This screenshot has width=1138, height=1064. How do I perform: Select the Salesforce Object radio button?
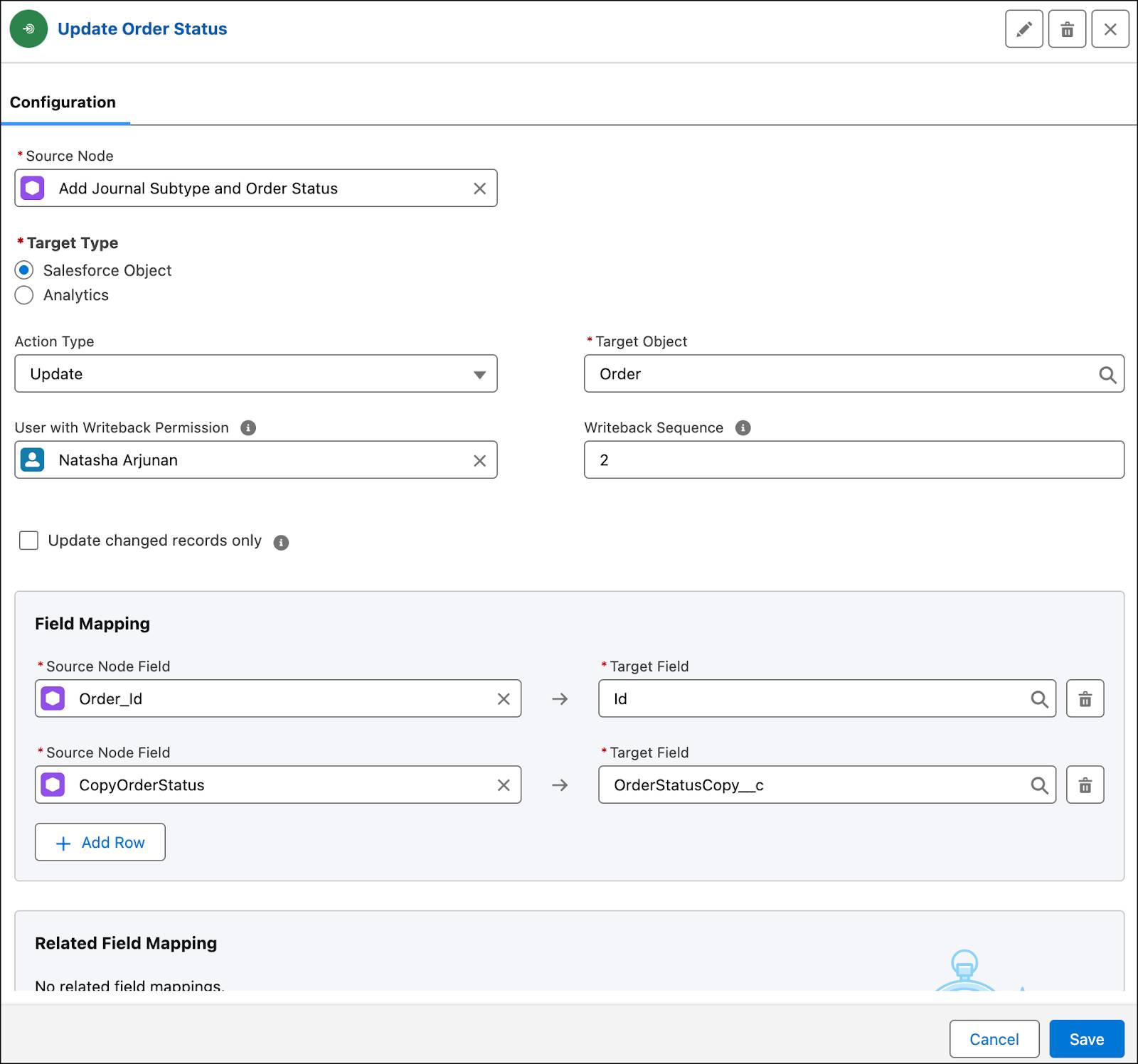click(24, 270)
